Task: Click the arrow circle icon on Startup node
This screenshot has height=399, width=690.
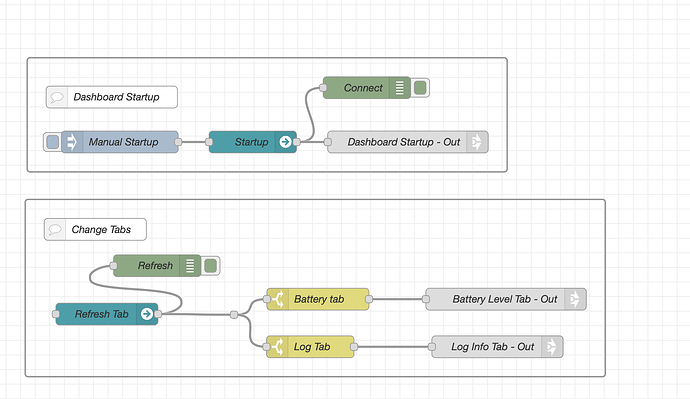Action: tap(285, 142)
